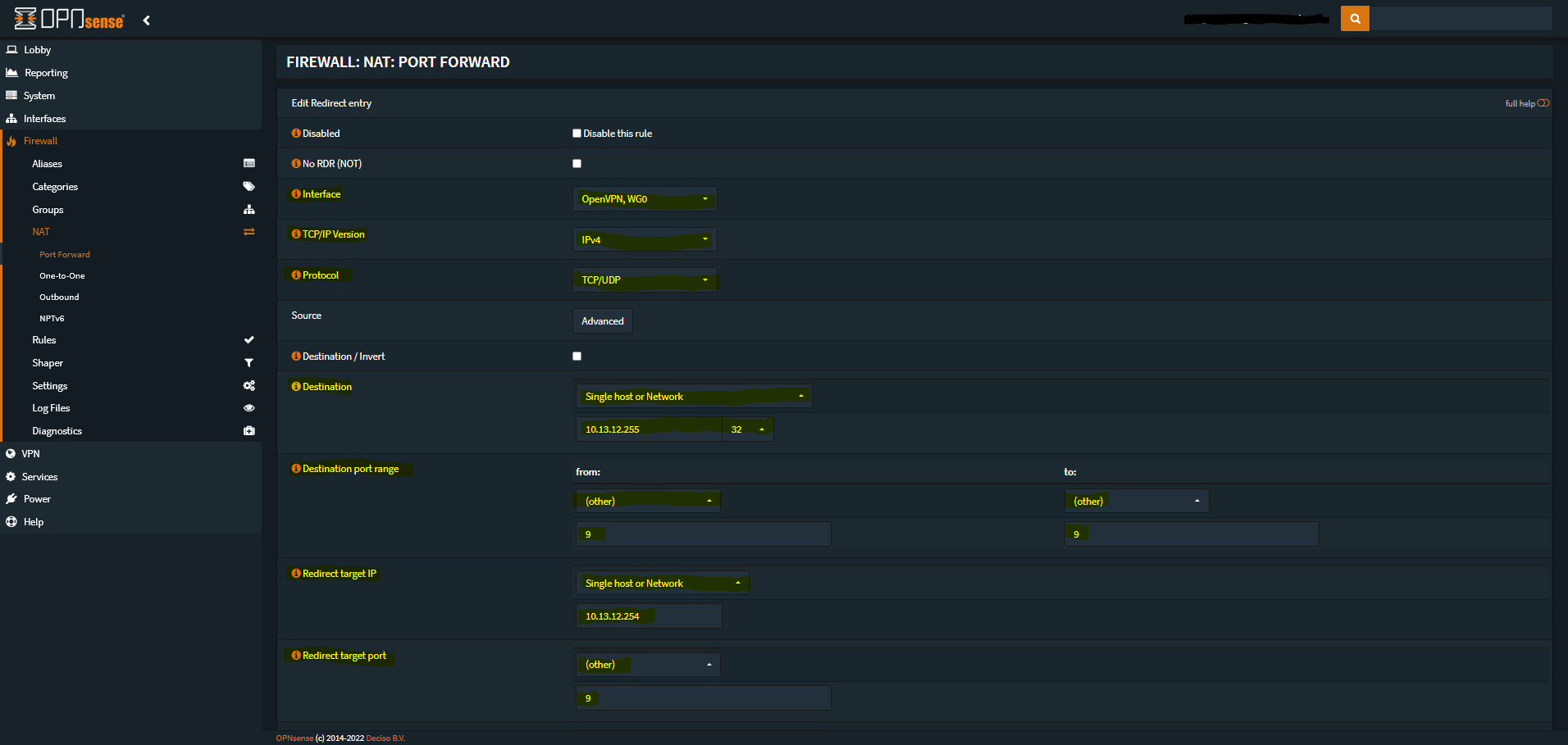This screenshot has width=1568, height=745.
Task: Check the No RDR (NOT) checkbox
Action: point(577,164)
